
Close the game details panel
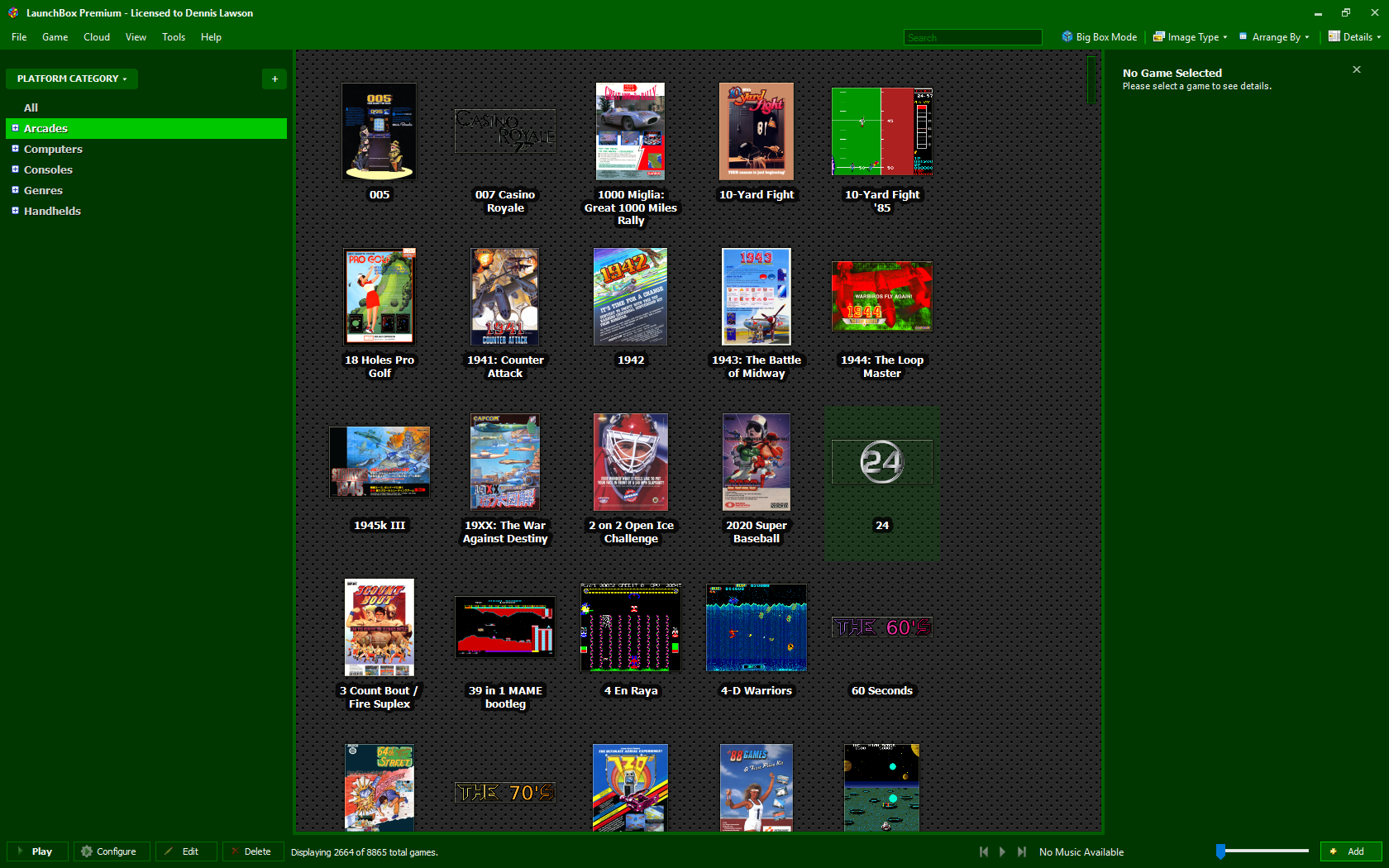coord(1357,70)
